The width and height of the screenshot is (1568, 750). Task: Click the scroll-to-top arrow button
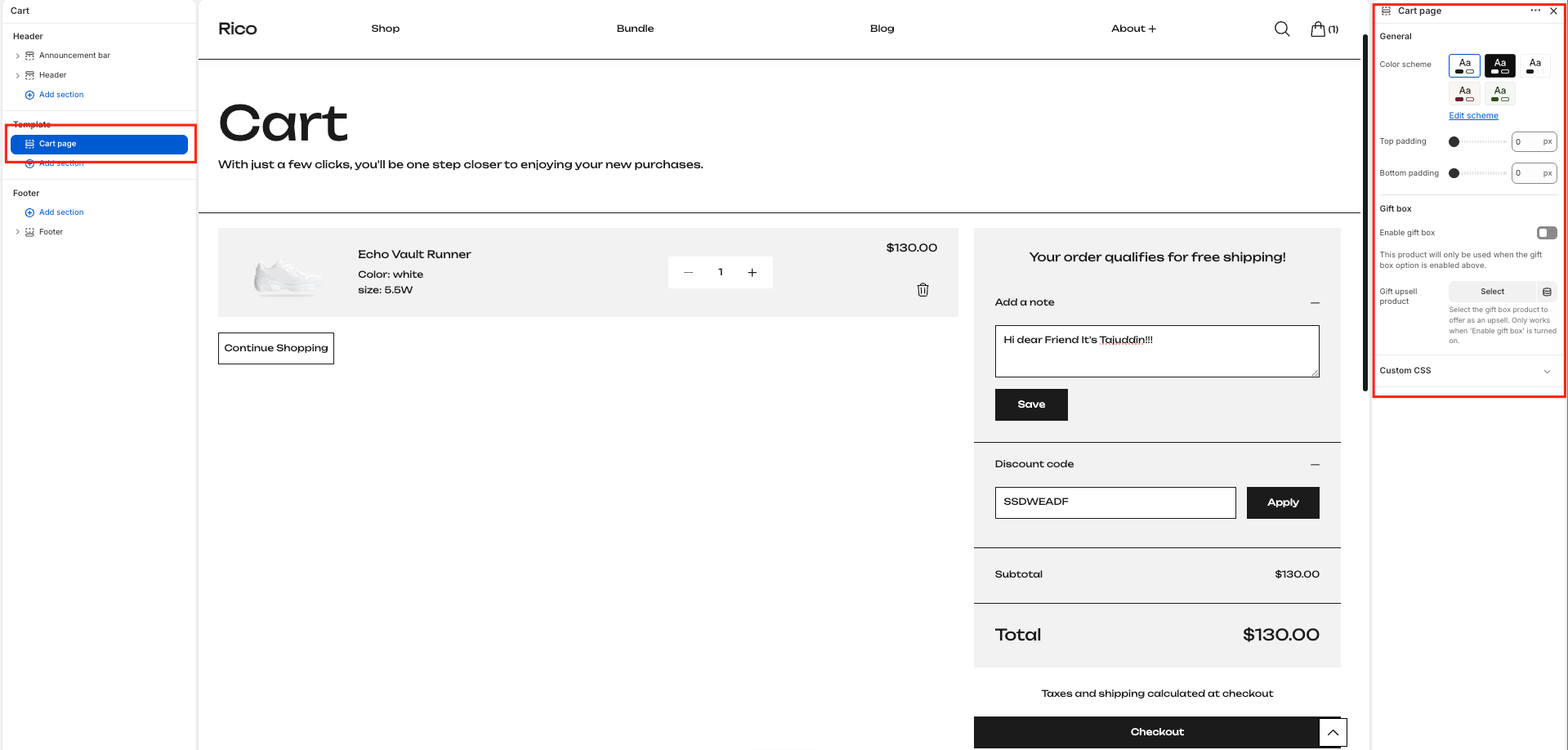(x=1333, y=732)
